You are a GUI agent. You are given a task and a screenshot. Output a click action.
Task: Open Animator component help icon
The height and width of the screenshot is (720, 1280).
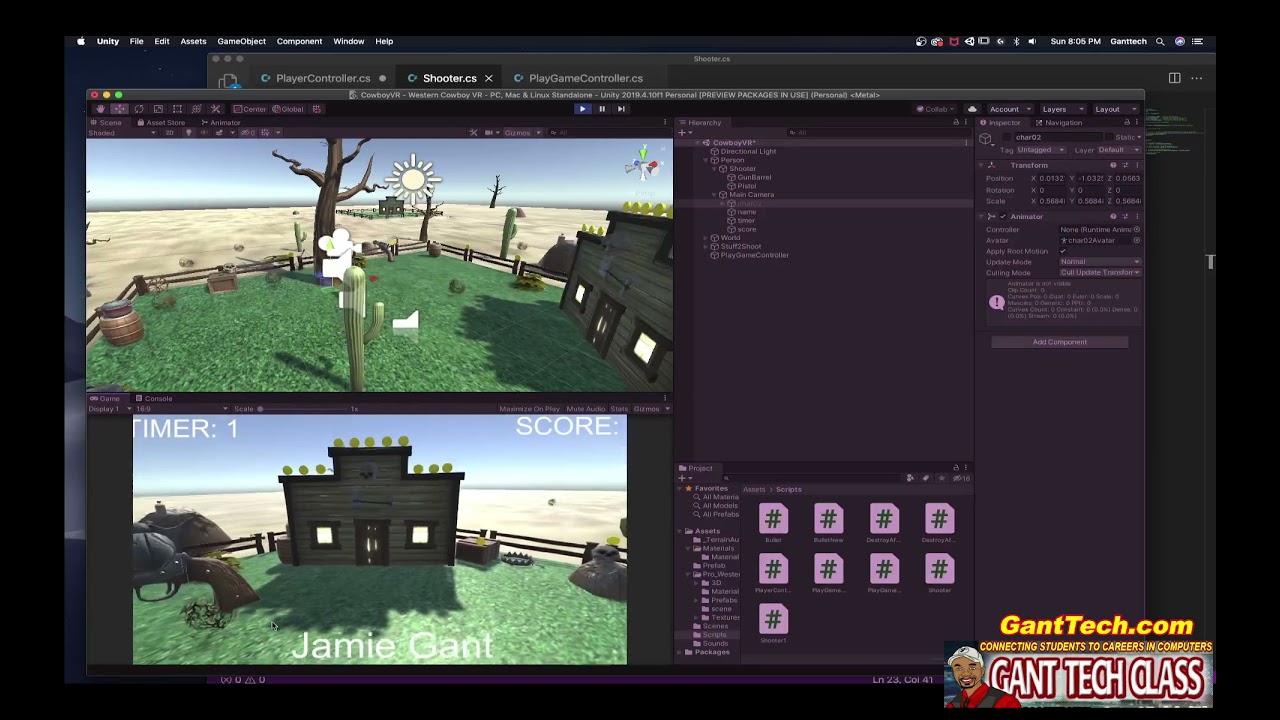pyautogui.click(x=1113, y=216)
